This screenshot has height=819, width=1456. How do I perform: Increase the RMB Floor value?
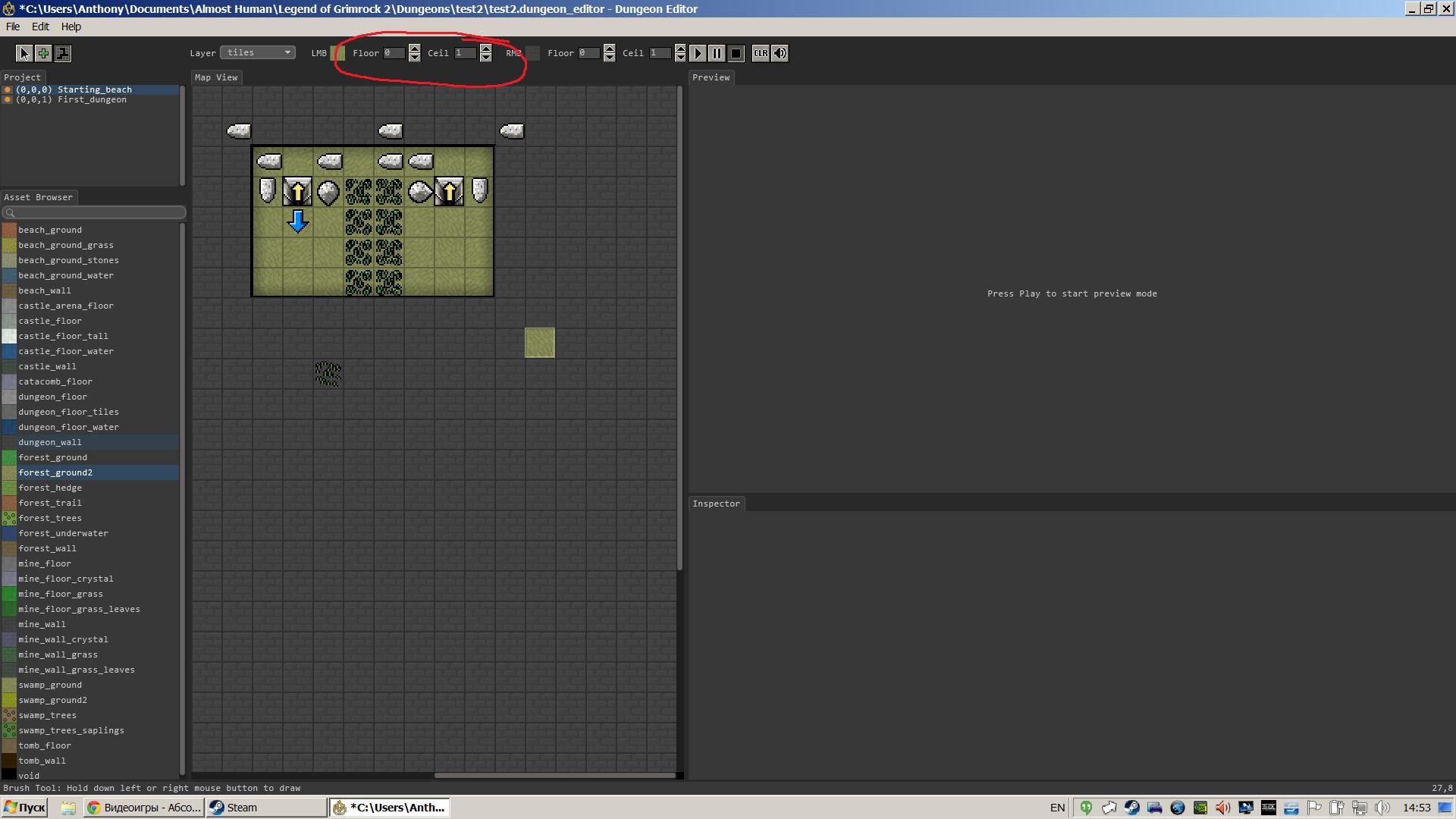[609, 49]
